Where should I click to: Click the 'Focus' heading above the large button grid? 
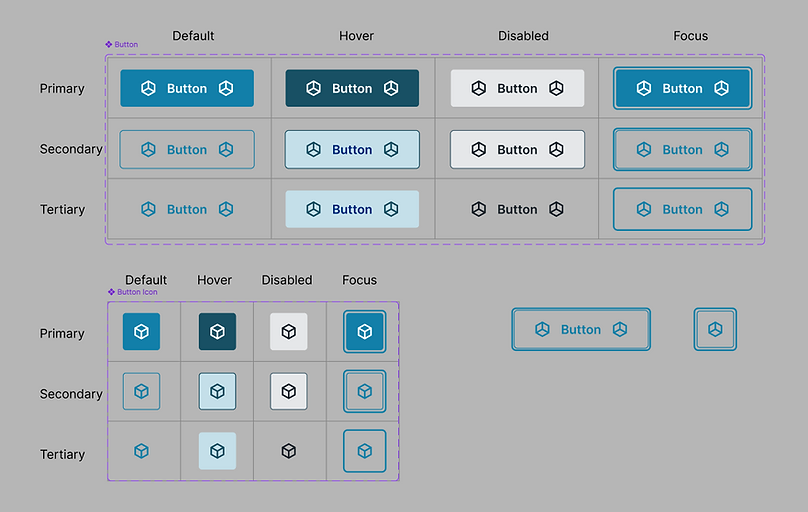pos(691,36)
